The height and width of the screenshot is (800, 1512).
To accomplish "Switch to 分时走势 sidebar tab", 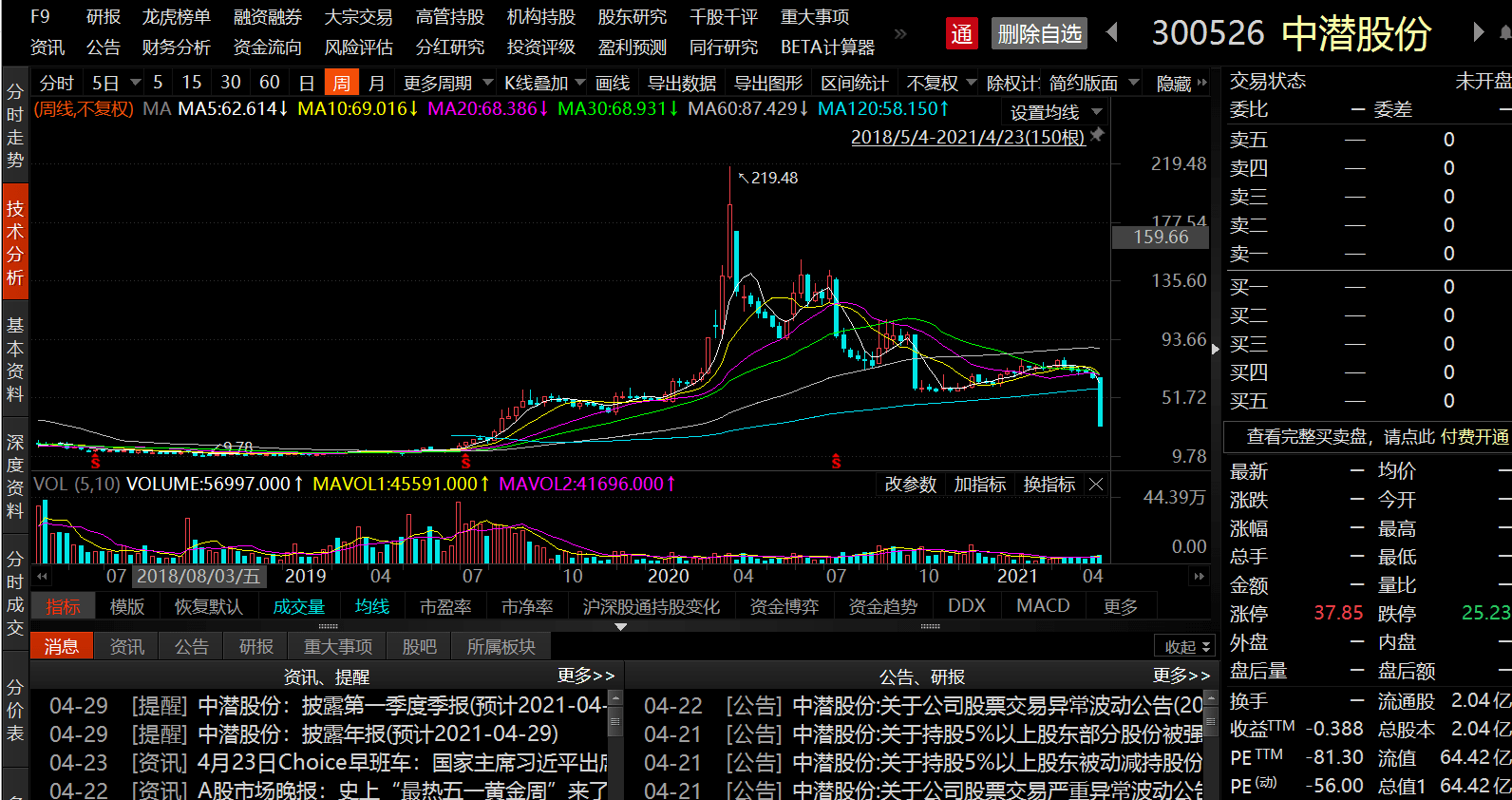I will coord(15,126).
